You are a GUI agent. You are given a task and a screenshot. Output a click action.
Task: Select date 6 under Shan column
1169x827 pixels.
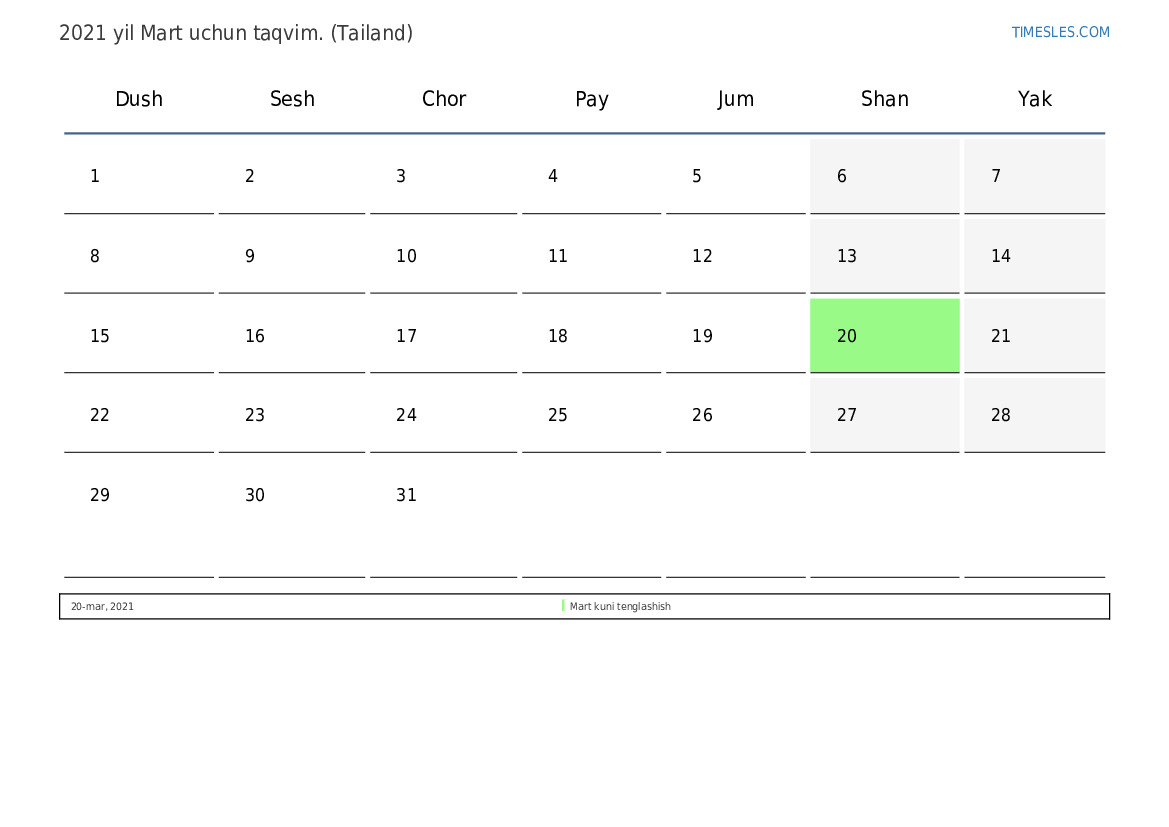coord(842,177)
